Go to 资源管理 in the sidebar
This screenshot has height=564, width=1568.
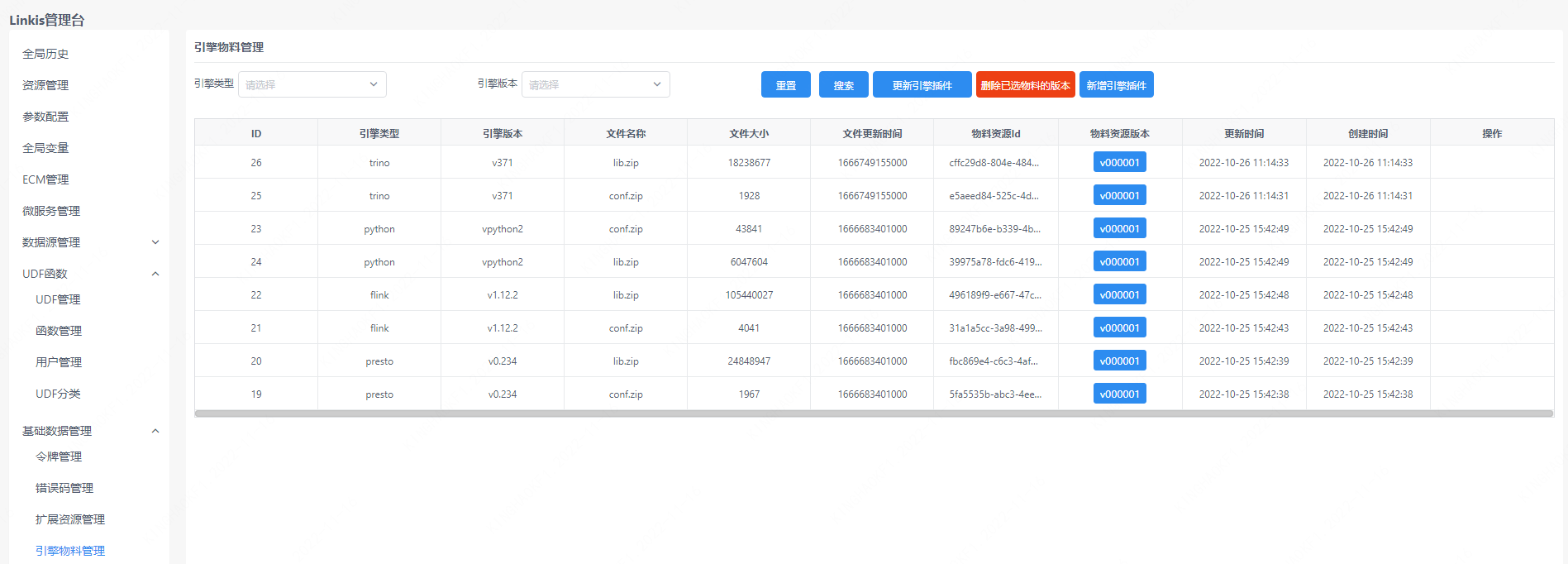[x=45, y=85]
